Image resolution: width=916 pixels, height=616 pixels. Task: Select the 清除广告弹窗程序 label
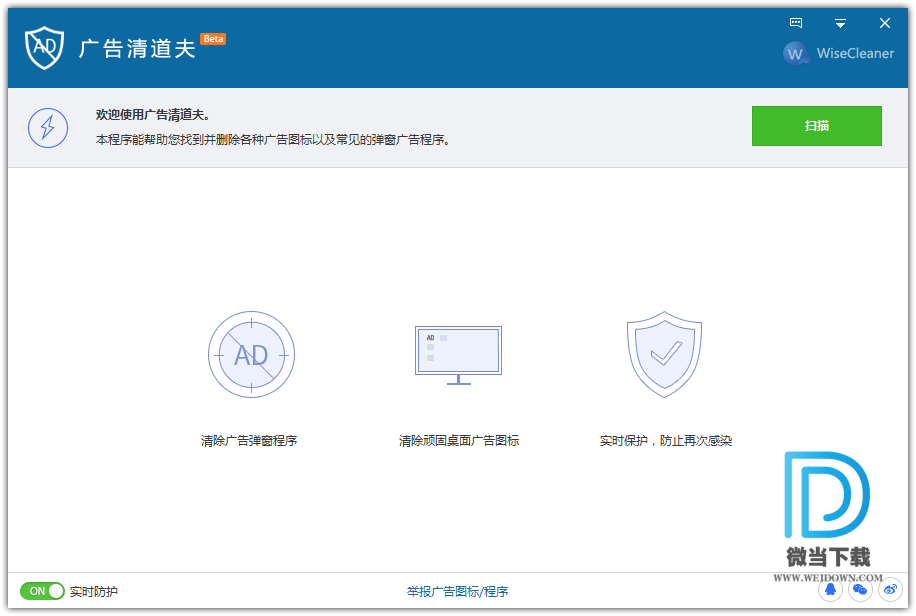coord(249,441)
